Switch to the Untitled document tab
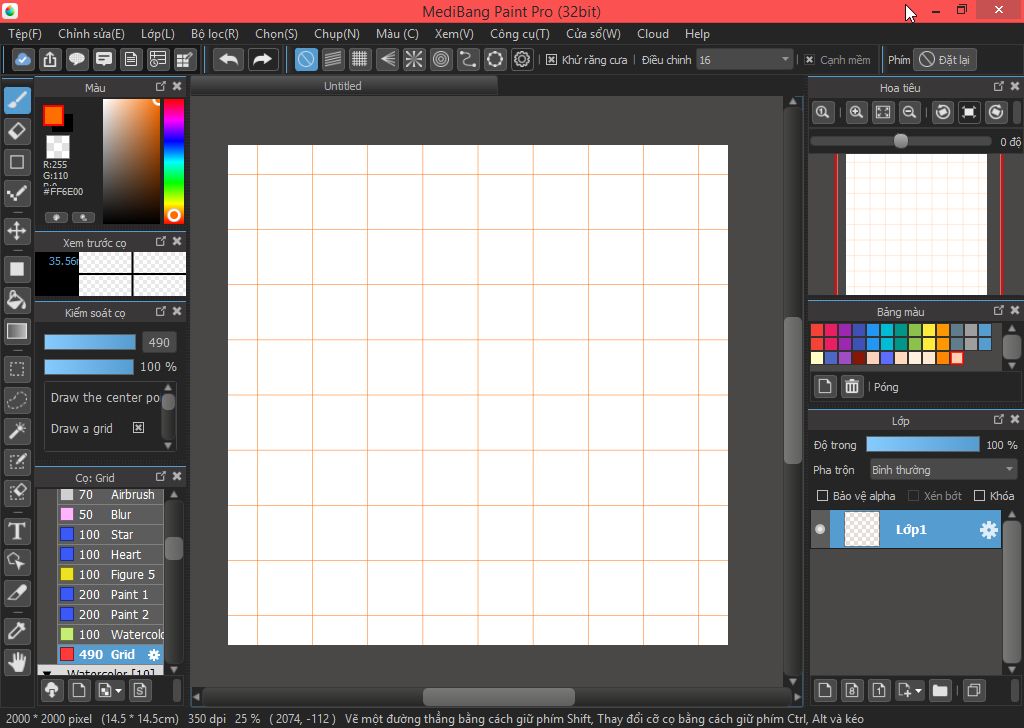Viewport: 1024px width, 728px height. point(343,86)
